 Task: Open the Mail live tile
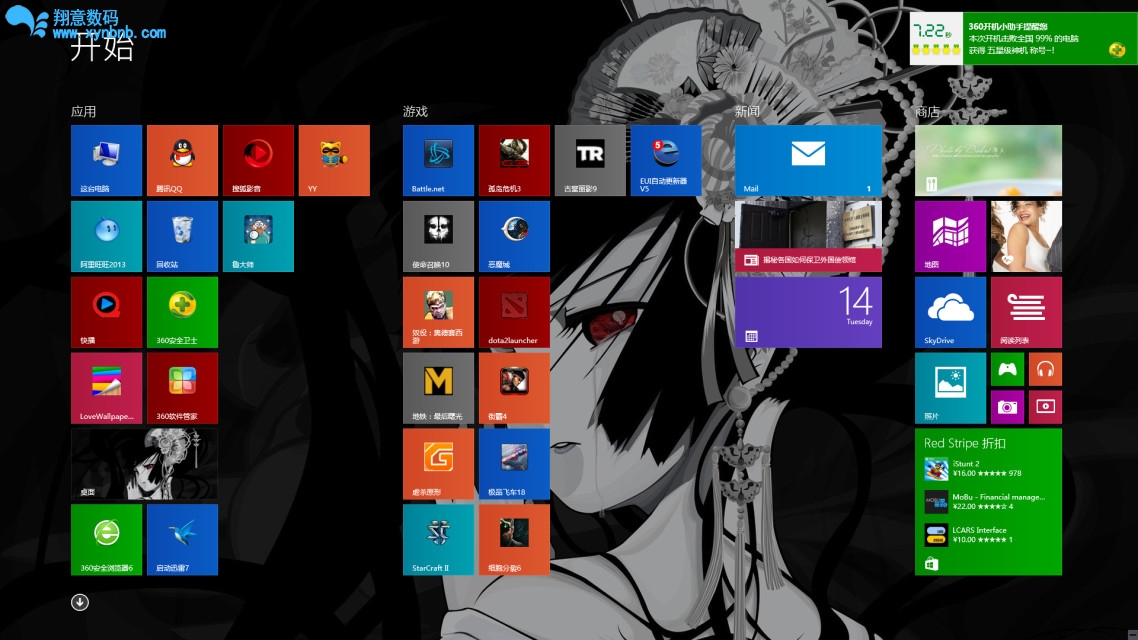click(809, 160)
